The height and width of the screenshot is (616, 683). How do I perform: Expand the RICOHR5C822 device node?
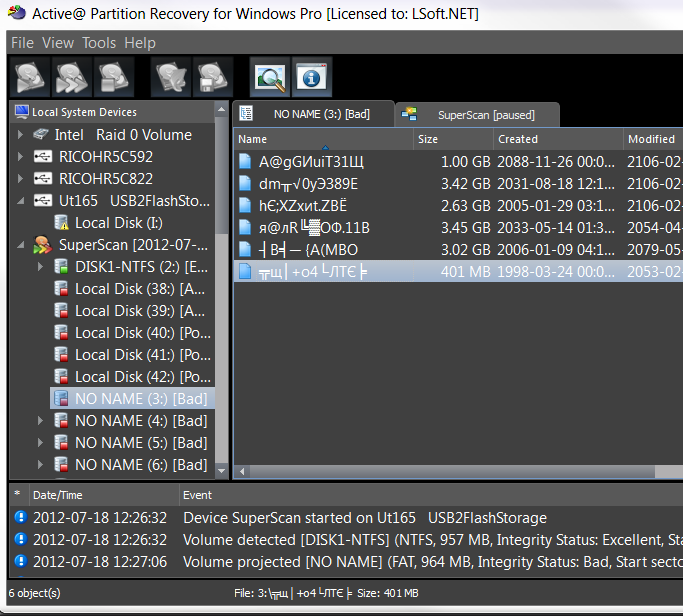[x=20, y=178]
